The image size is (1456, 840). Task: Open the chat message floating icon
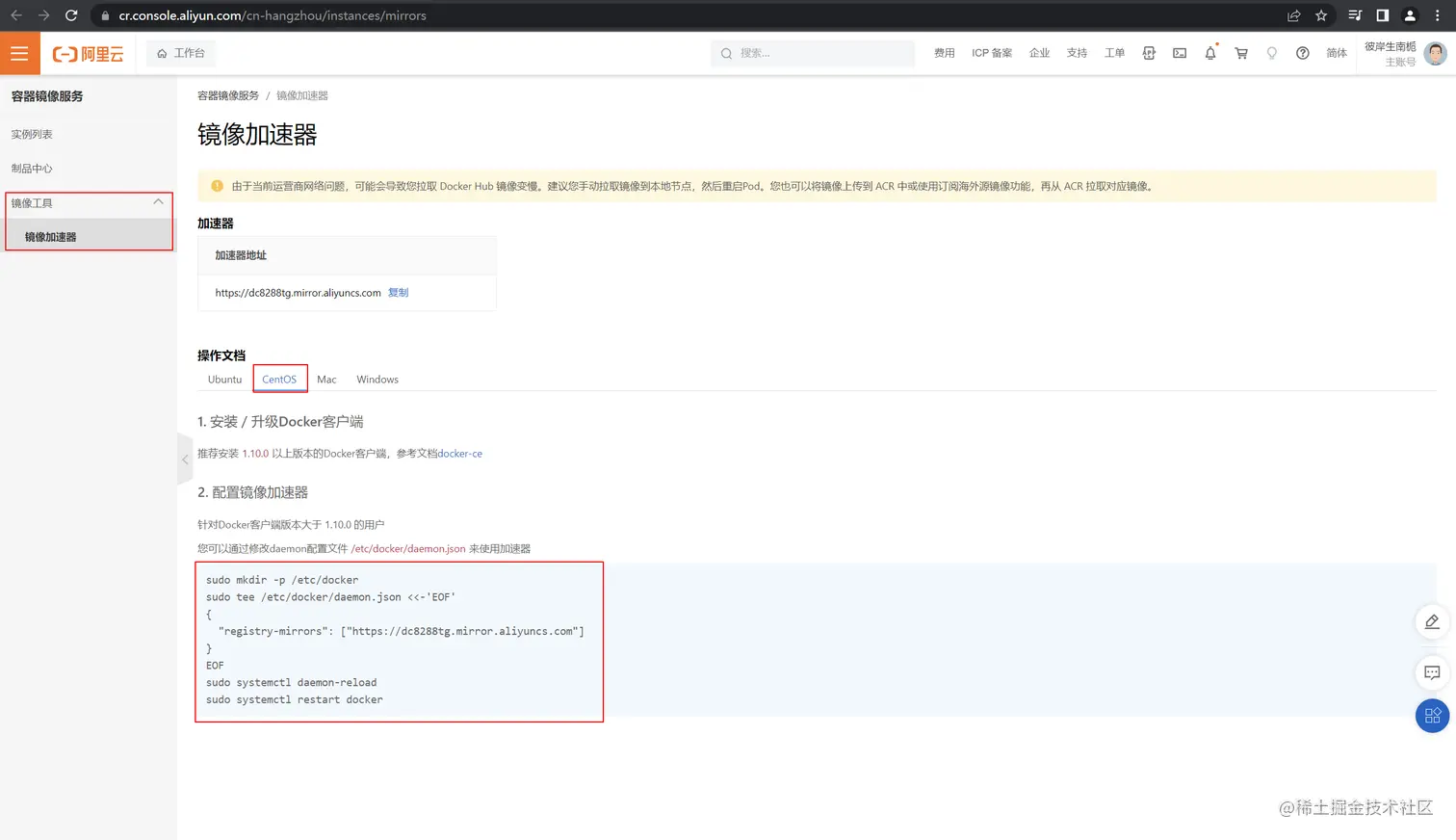(1432, 672)
